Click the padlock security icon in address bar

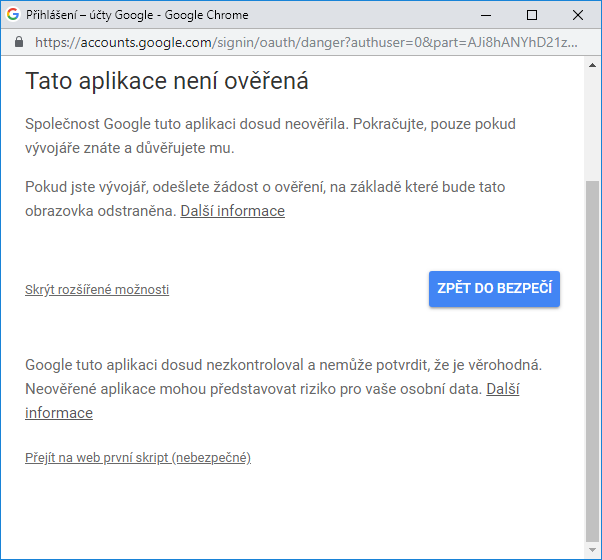[x=19, y=42]
